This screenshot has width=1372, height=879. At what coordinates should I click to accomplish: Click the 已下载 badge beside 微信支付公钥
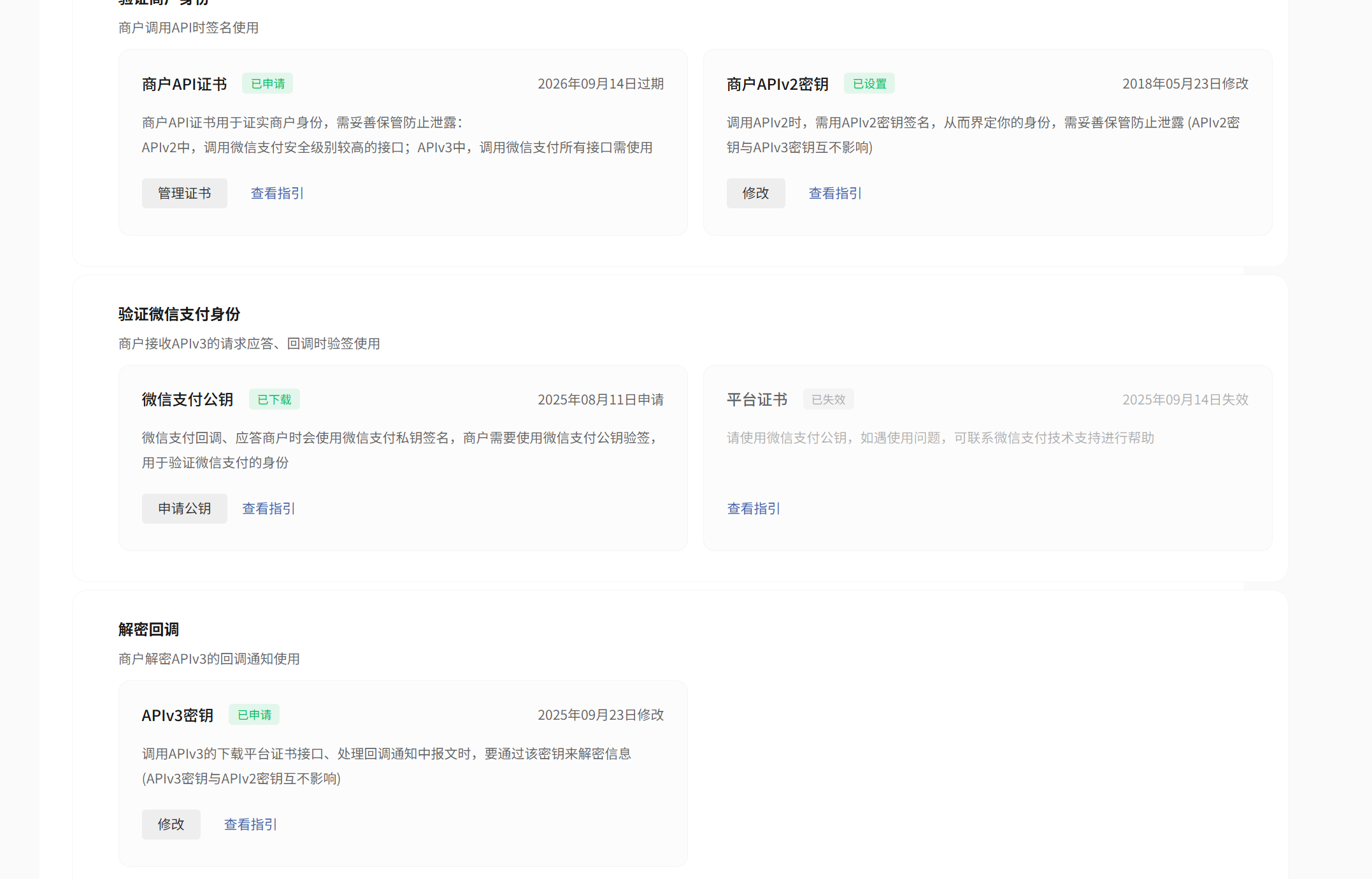point(274,399)
